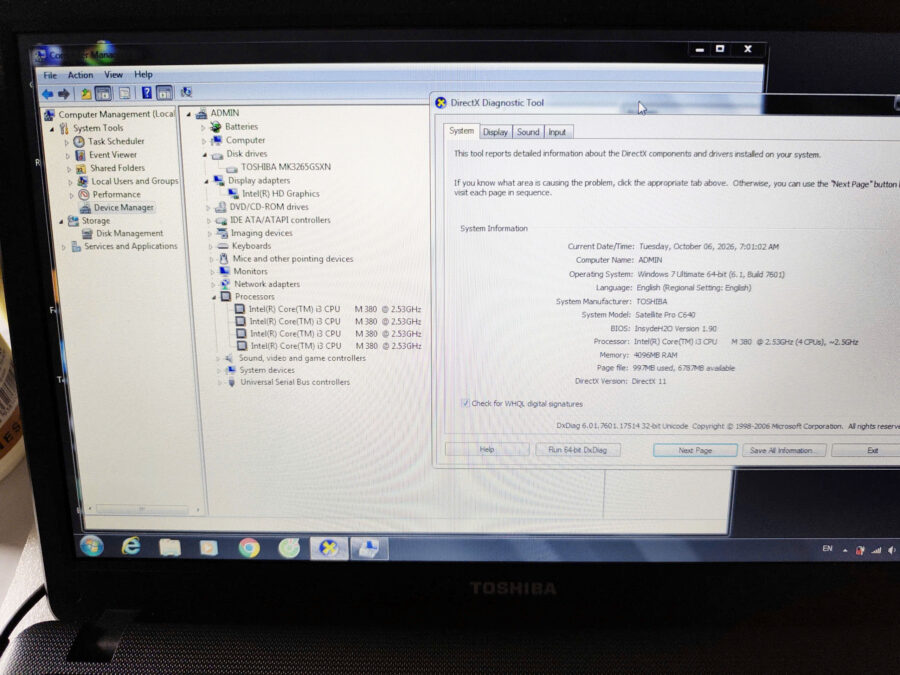The image size is (900, 675).
Task: Click the Forward arrow in Computer Management toolbar
Action: [x=64, y=94]
